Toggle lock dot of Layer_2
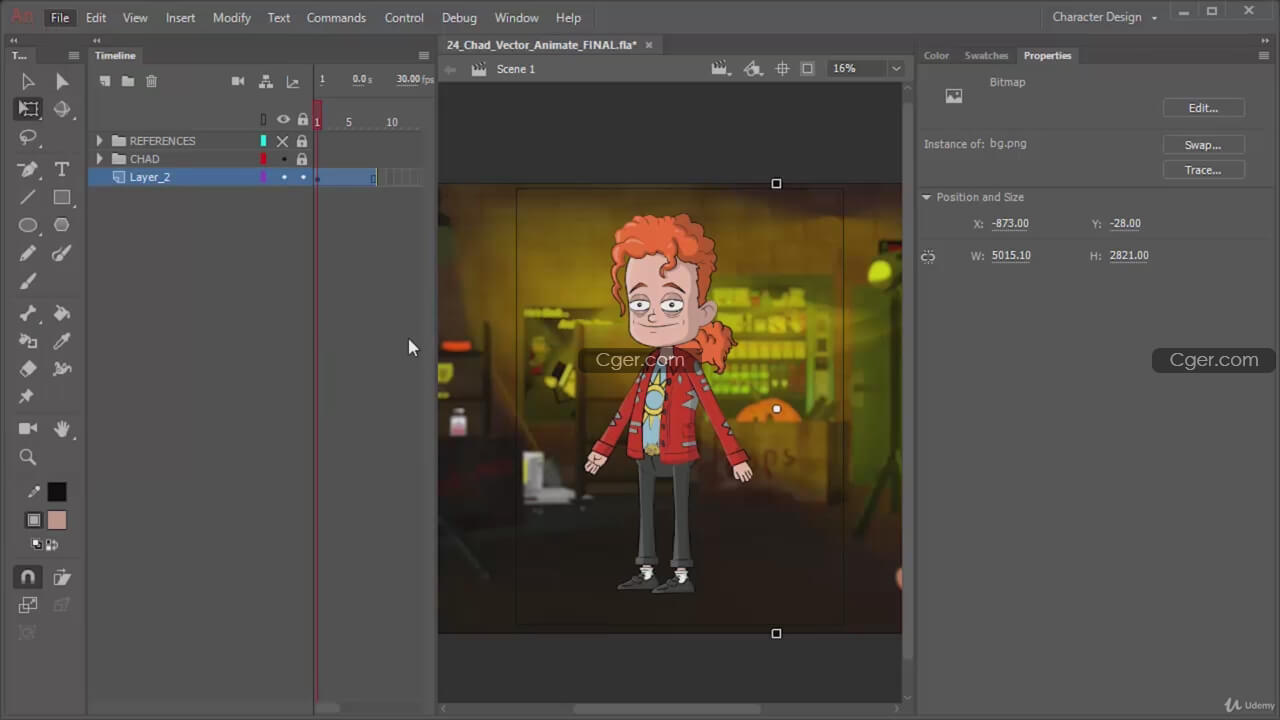 coord(303,177)
